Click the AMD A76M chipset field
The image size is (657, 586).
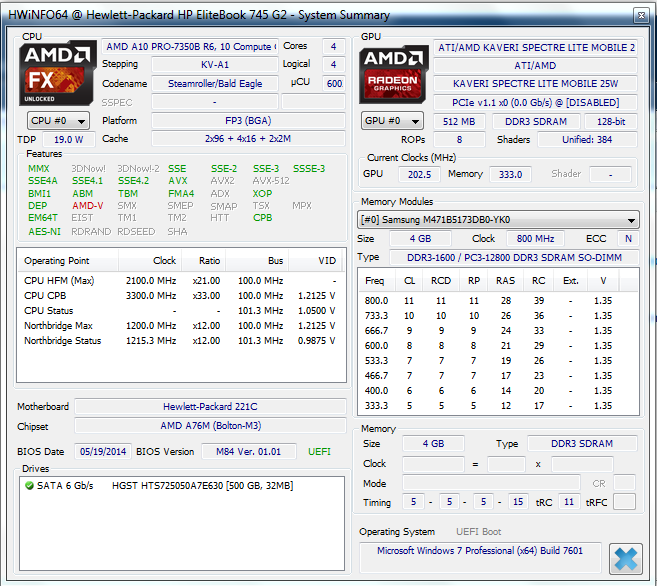pos(210,427)
